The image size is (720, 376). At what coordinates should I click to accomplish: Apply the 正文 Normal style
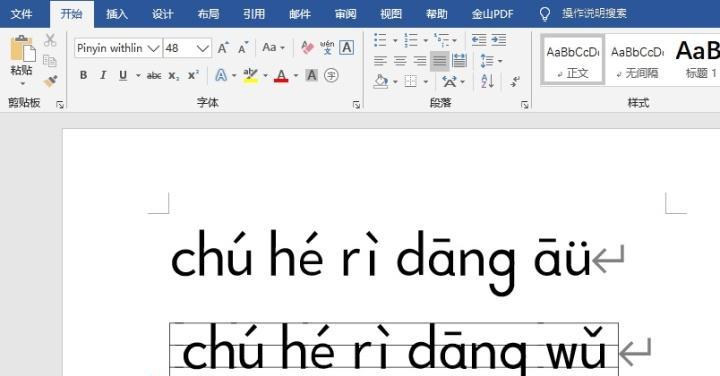(573, 59)
